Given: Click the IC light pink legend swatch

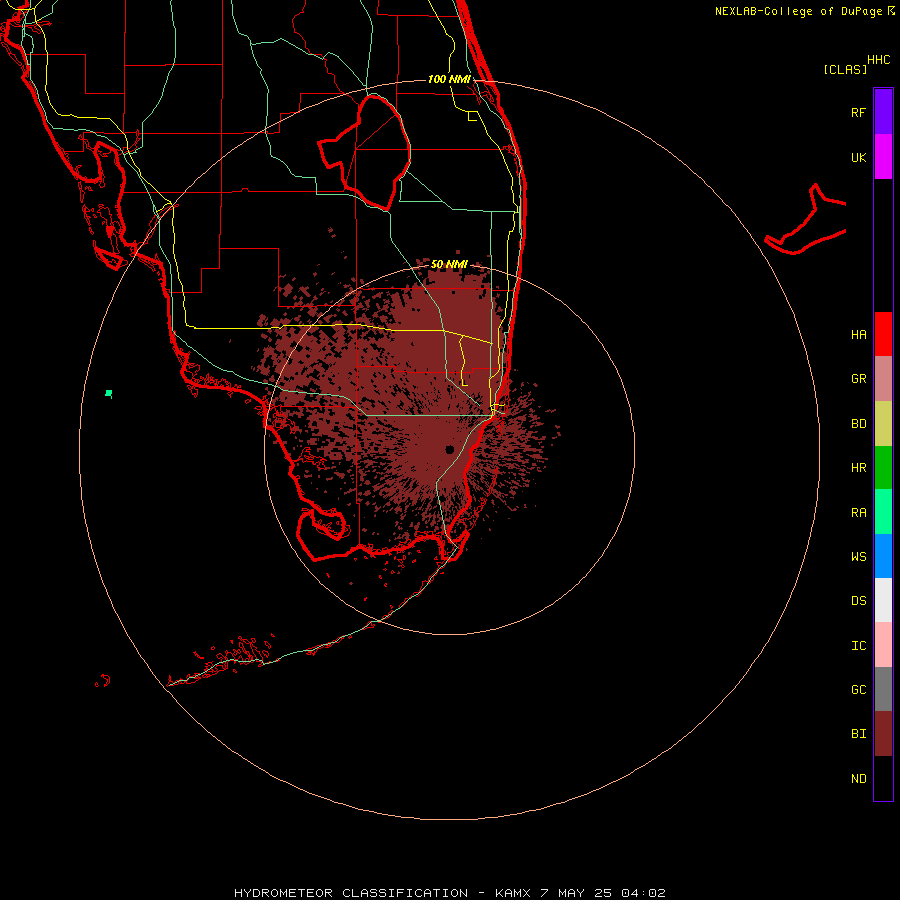Looking at the screenshot, I should click(x=883, y=645).
